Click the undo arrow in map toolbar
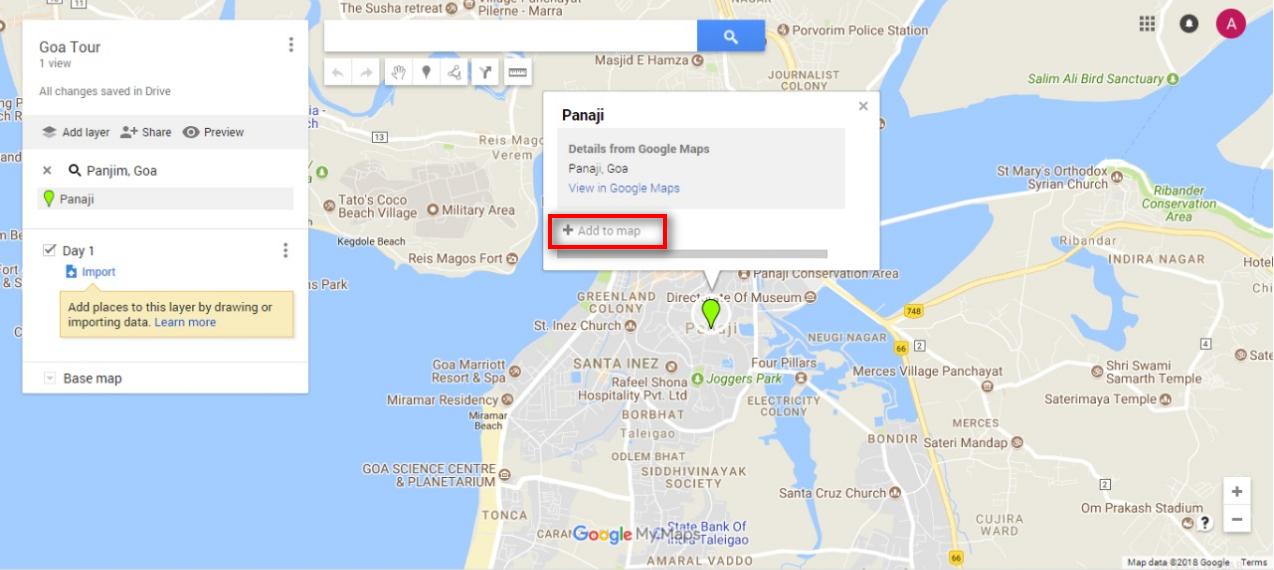Viewport: 1274px width, 570px height. point(338,72)
